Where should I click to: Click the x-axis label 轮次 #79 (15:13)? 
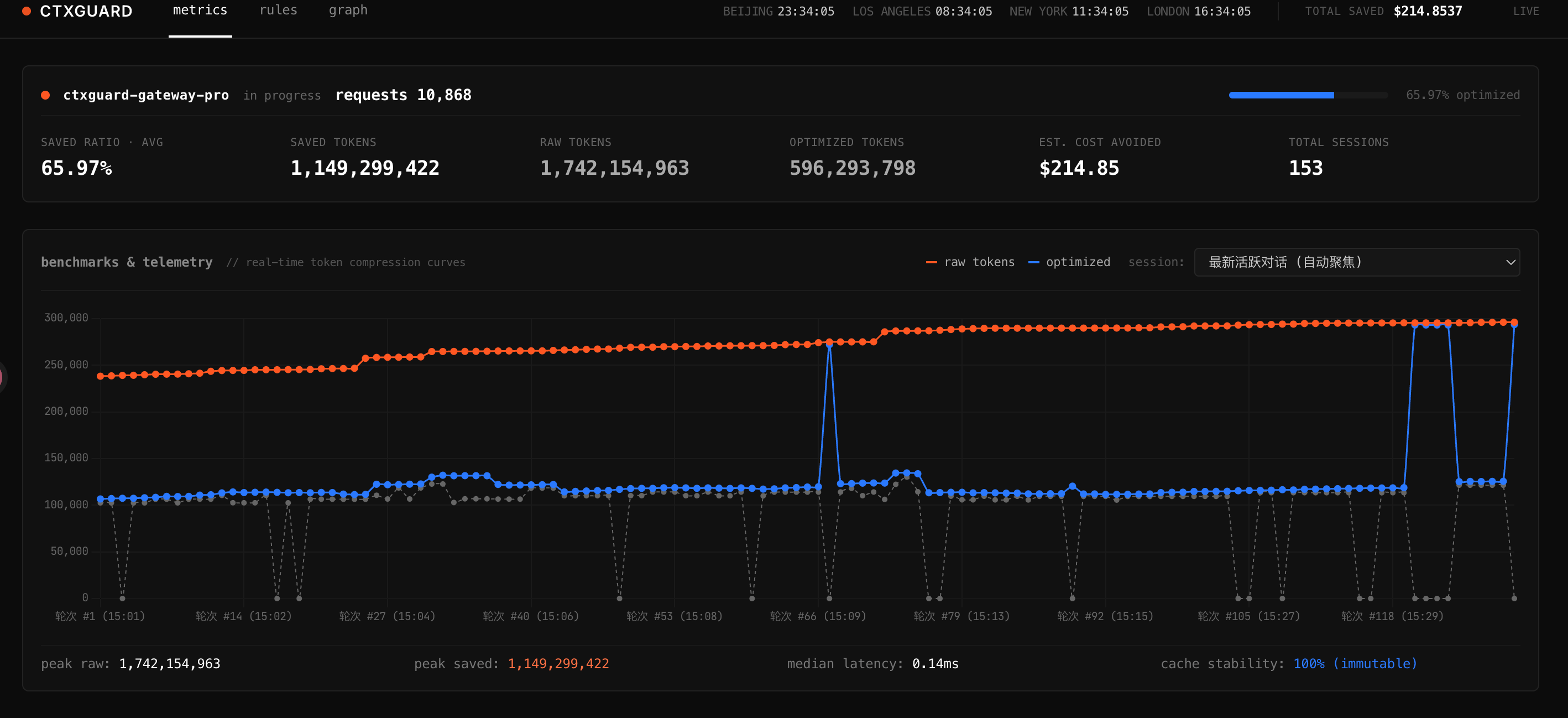click(961, 616)
